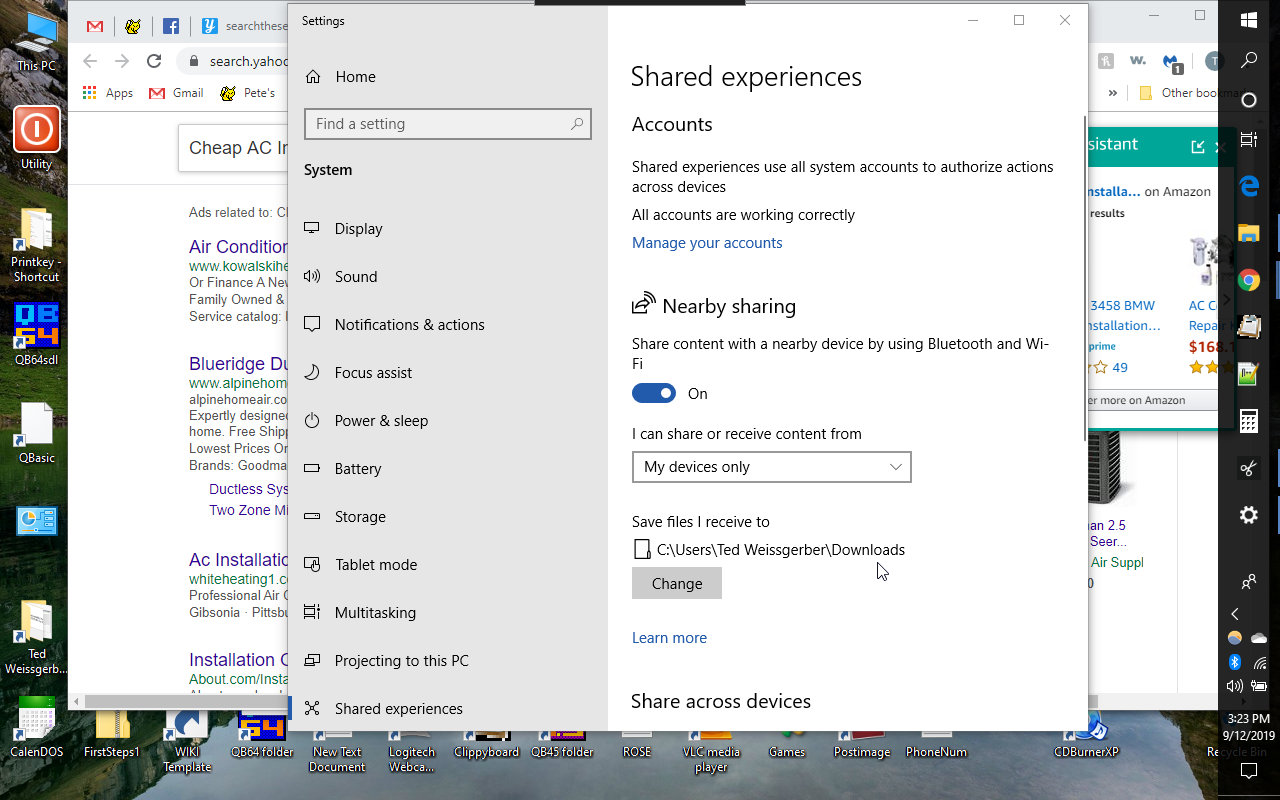1280x800 pixels.
Task: Click the Settings window vertical scrollbar
Action: [1085, 280]
